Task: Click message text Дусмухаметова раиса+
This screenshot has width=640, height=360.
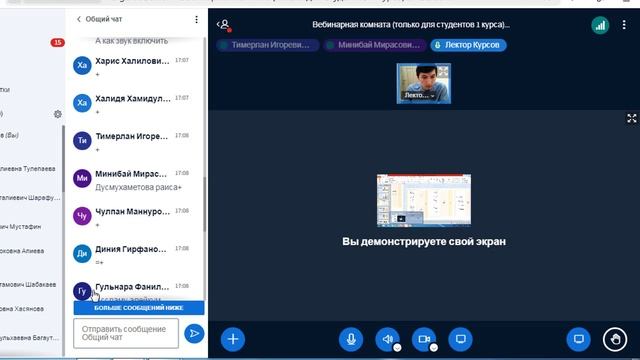Action: click(138, 187)
